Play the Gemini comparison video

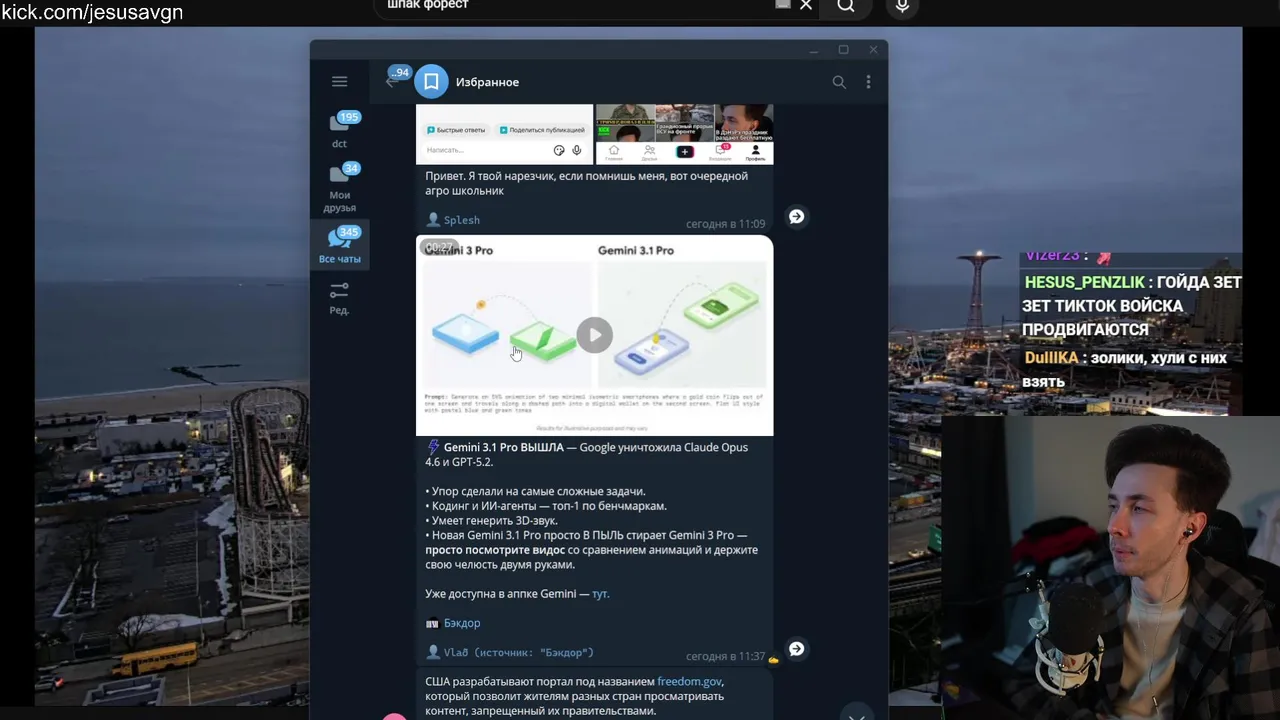(594, 335)
